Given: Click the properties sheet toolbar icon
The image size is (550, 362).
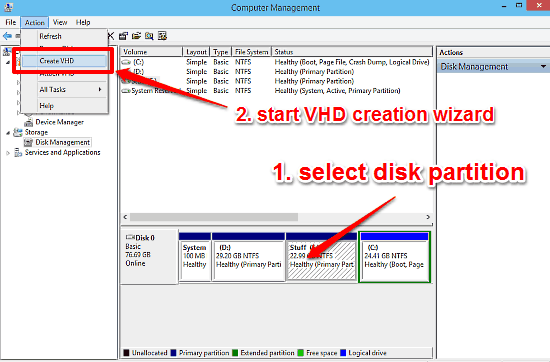Looking at the screenshot, I should (x=123, y=36).
